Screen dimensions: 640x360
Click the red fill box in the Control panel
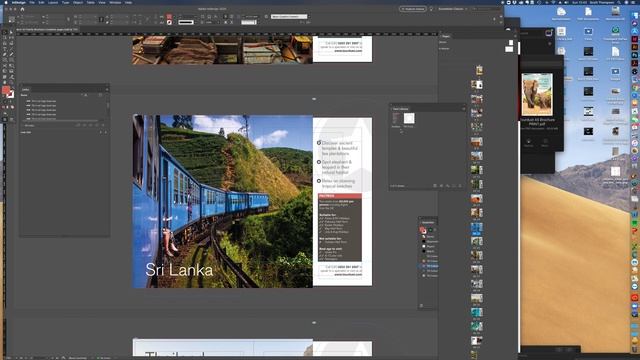(x=169, y=17)
